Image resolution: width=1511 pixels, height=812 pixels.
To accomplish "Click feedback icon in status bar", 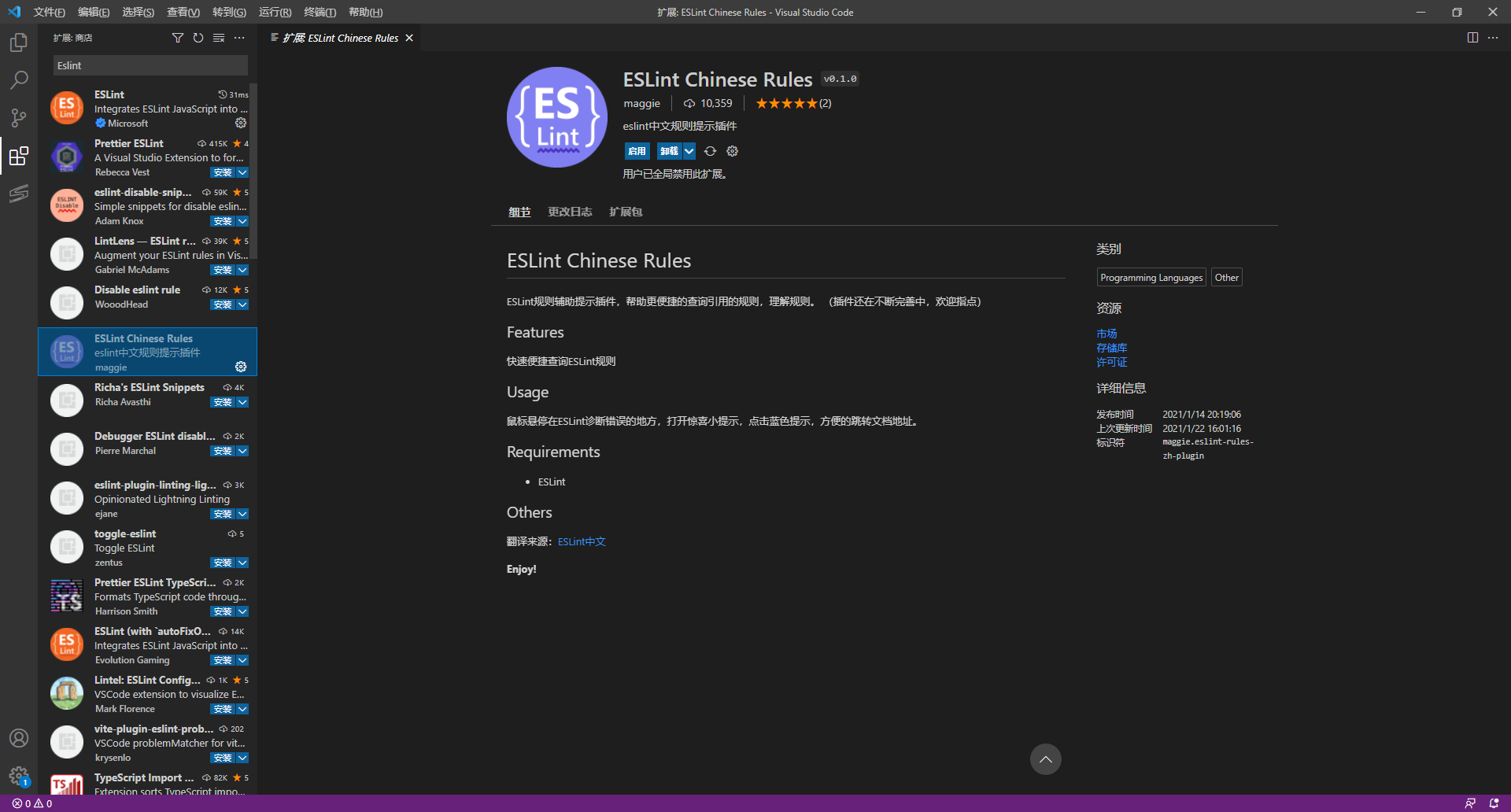I will tap(1470, 803).
